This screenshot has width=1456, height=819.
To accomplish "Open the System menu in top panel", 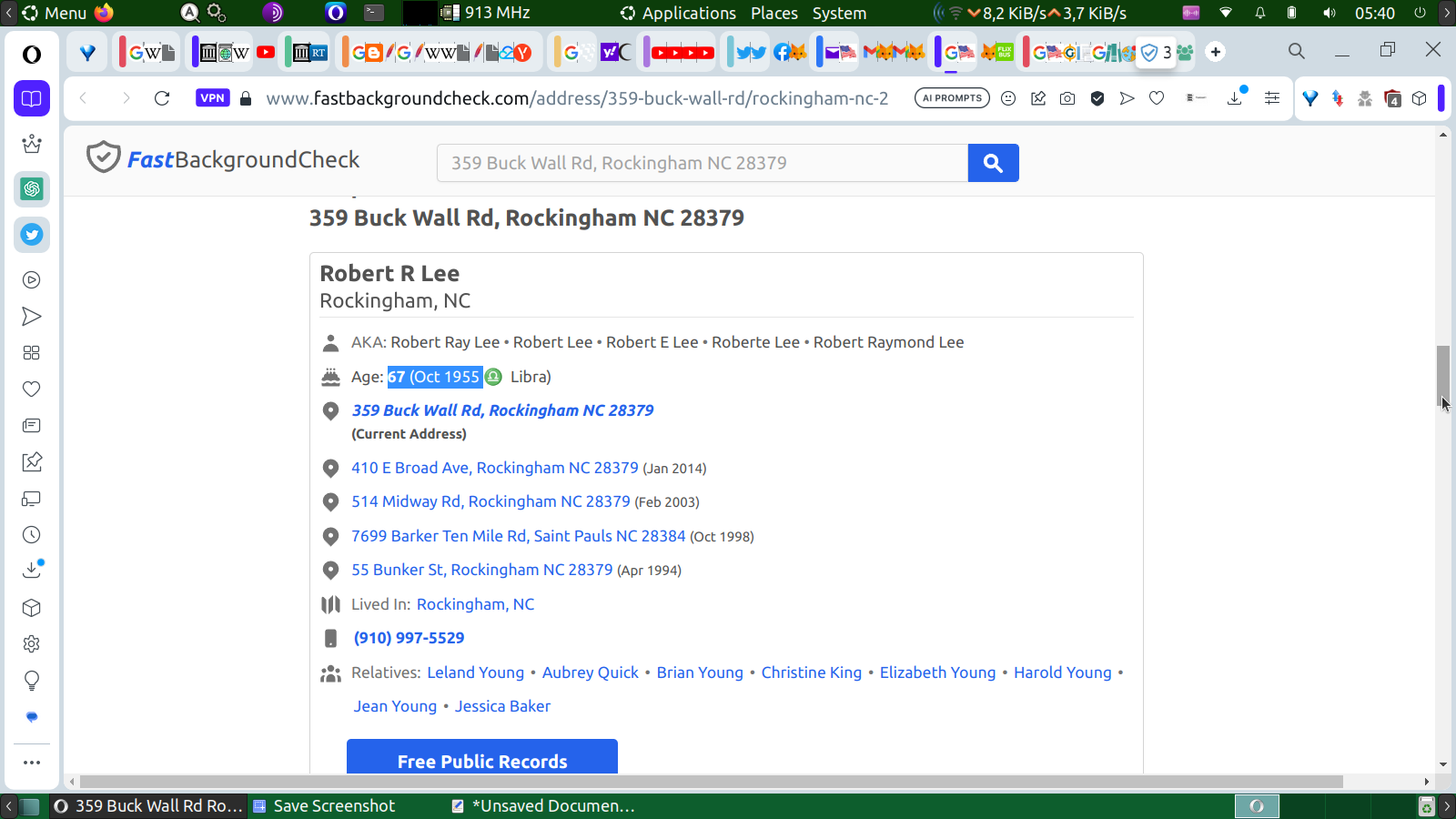I will click(840, 13).
